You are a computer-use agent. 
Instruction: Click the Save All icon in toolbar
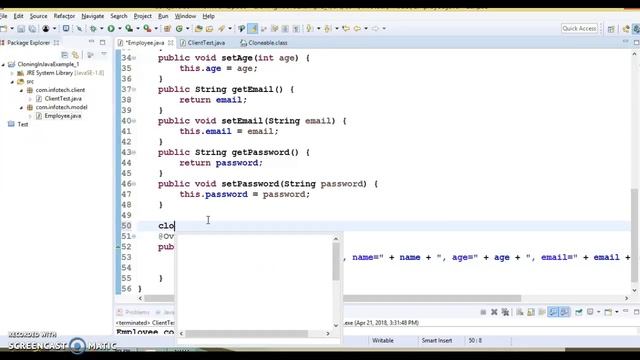[x=32, y=29]
